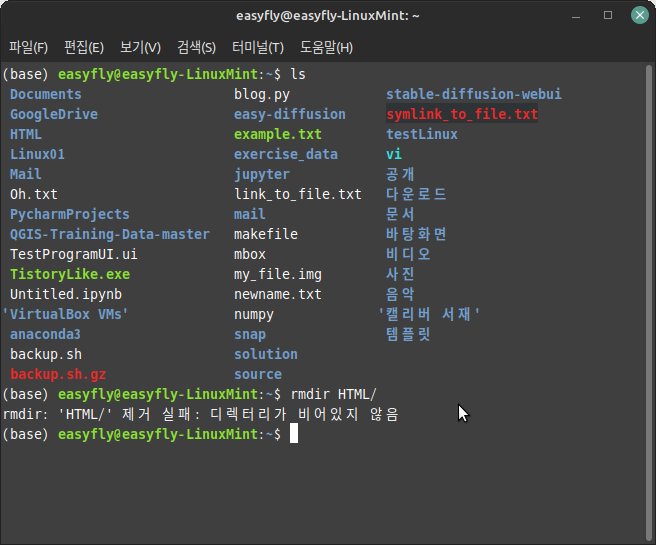Click HTML in the ls listing

click(26, 134)
